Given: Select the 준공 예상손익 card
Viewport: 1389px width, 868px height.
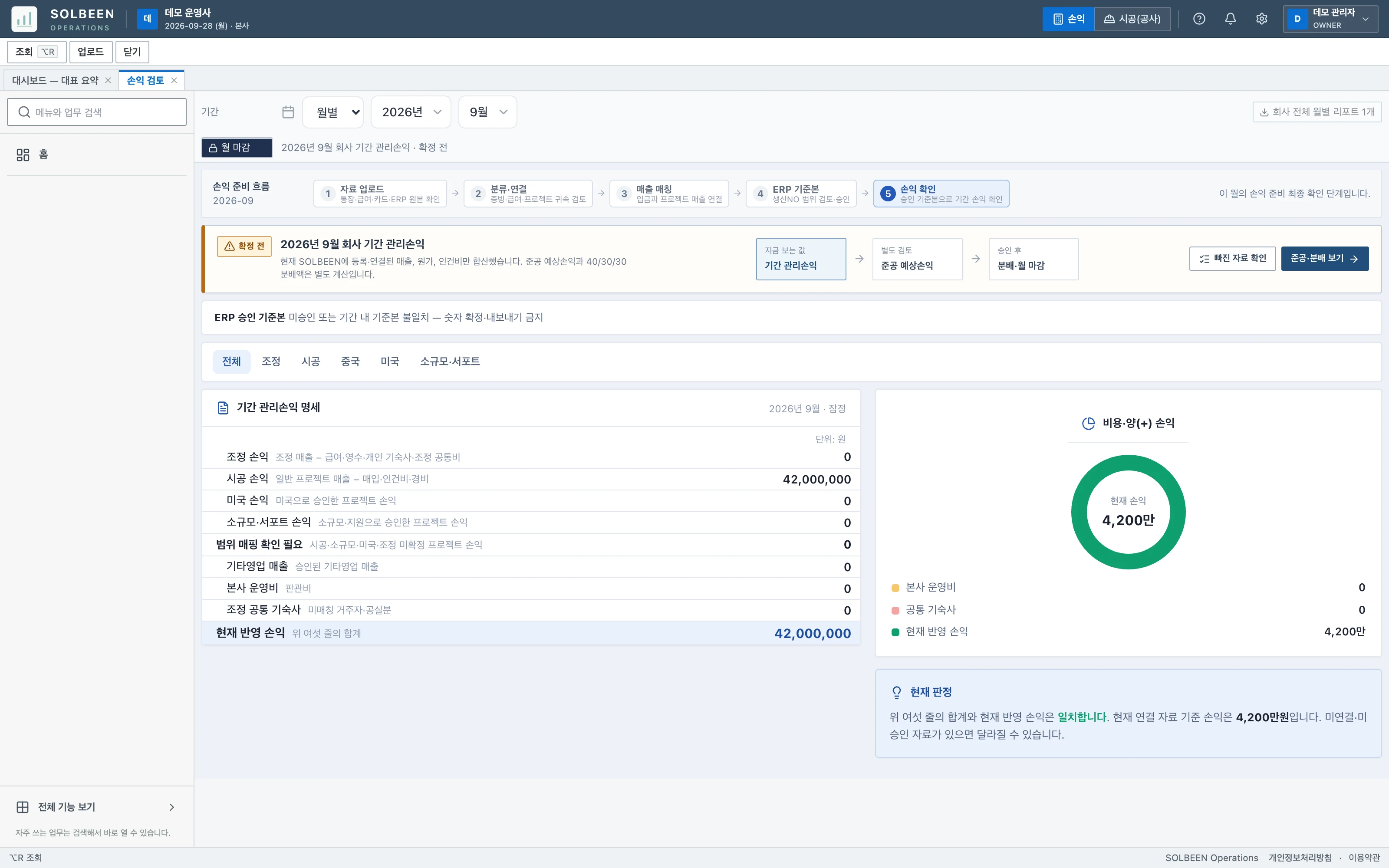Looking at the screenshot, I should pyautogui.click(x=917, y=259).
